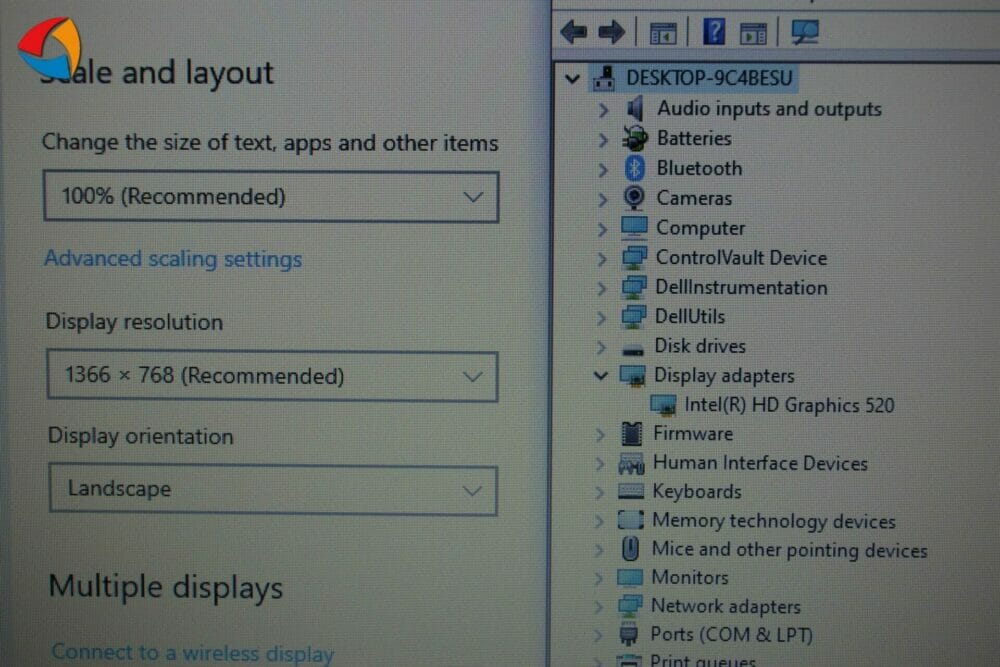Viewport: 1000px width, 667px height.
Task: Collapse the DESKTOP-9C4BESU root node
Action: (x=572, y=78)
